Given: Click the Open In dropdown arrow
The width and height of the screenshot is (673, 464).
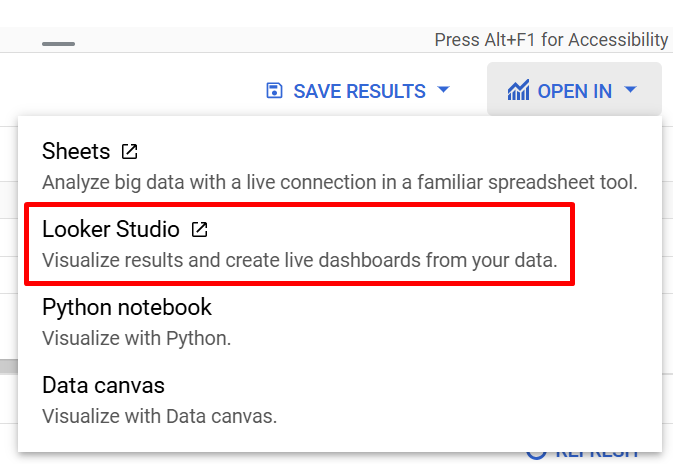Looking at the screenshot, I should [631, 90].
